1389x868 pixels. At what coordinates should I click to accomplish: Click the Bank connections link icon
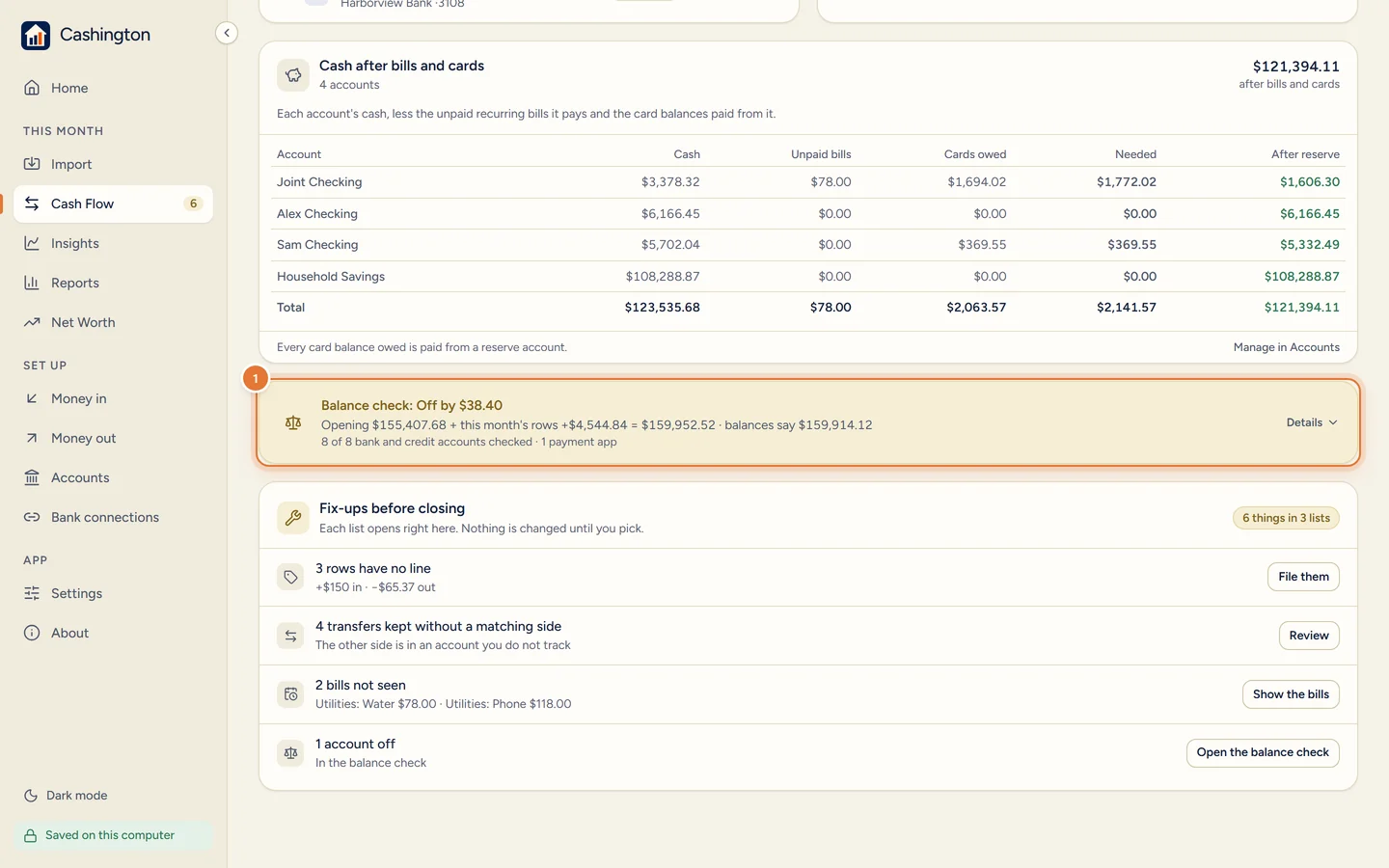pyautogui.click(x=32, y=517)
